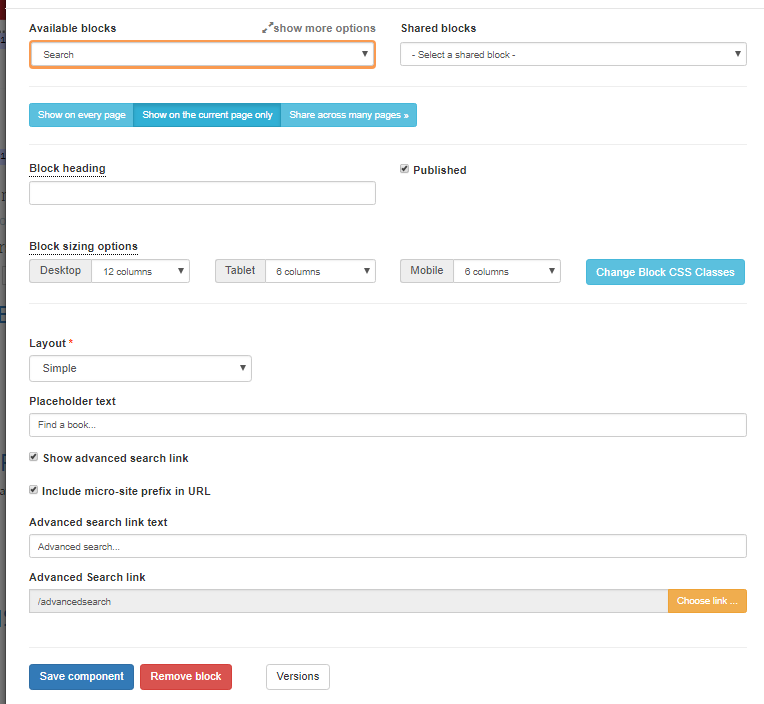This screenshot has width=764, height=704.
Task: Toggle the Published checkbox
Action: (x=405, y=169)
